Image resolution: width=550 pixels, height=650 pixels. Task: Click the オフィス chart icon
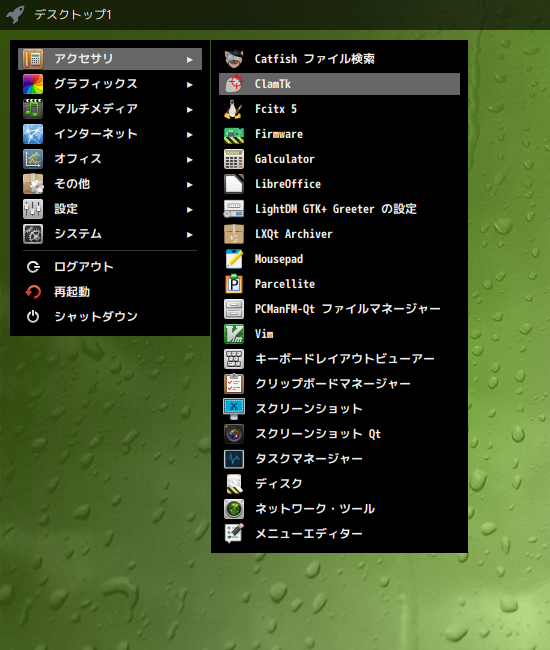tap(33, 159)
